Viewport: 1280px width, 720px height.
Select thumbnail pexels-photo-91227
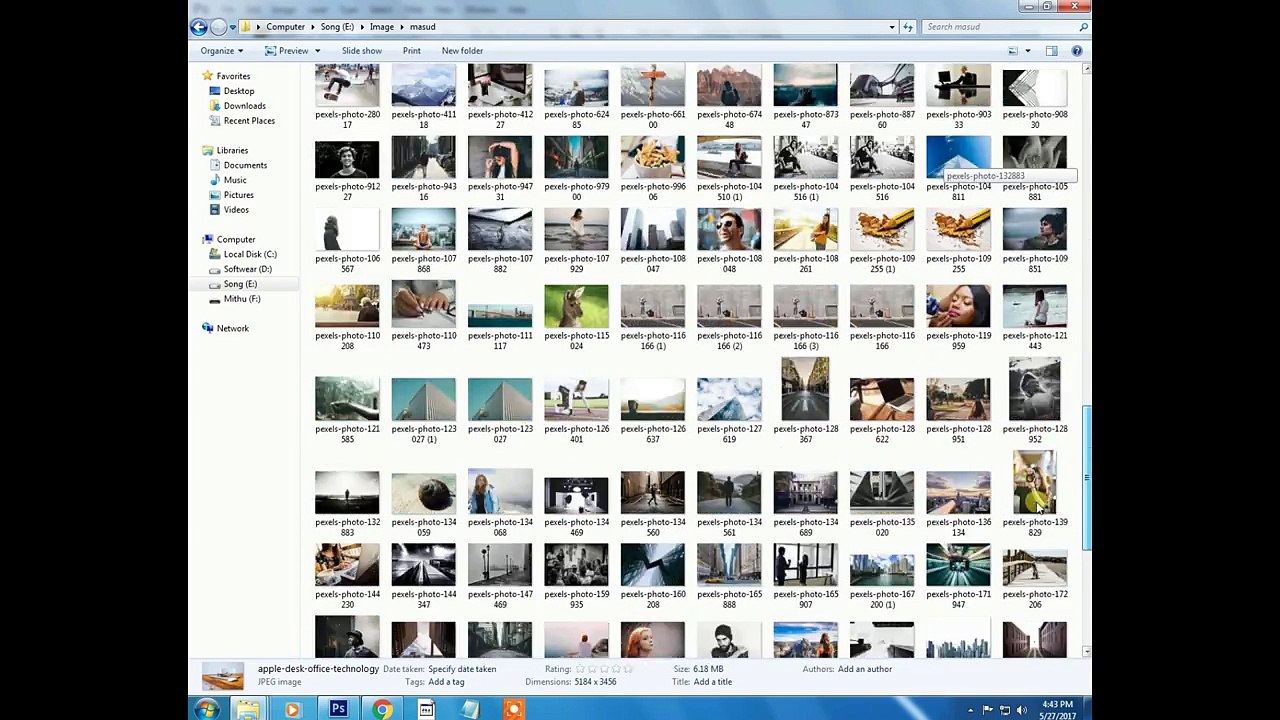coord(347,160)
